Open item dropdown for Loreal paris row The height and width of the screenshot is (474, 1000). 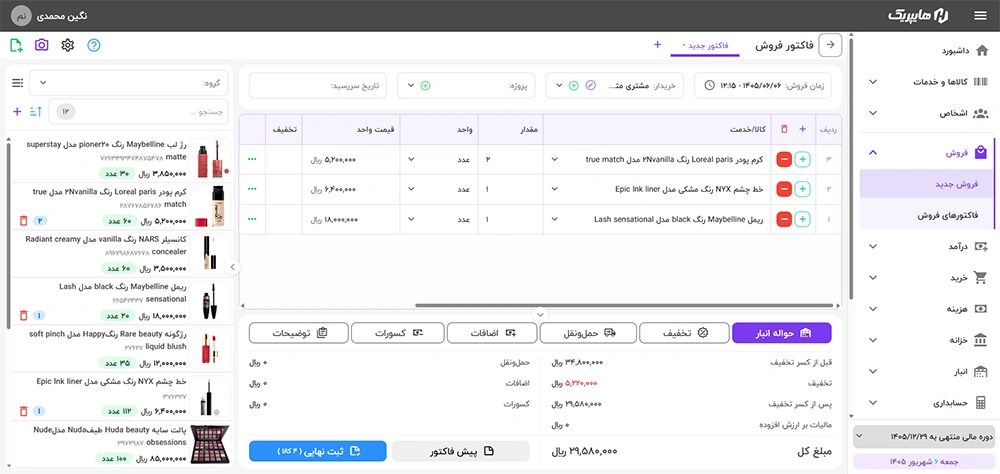point(554,159)
